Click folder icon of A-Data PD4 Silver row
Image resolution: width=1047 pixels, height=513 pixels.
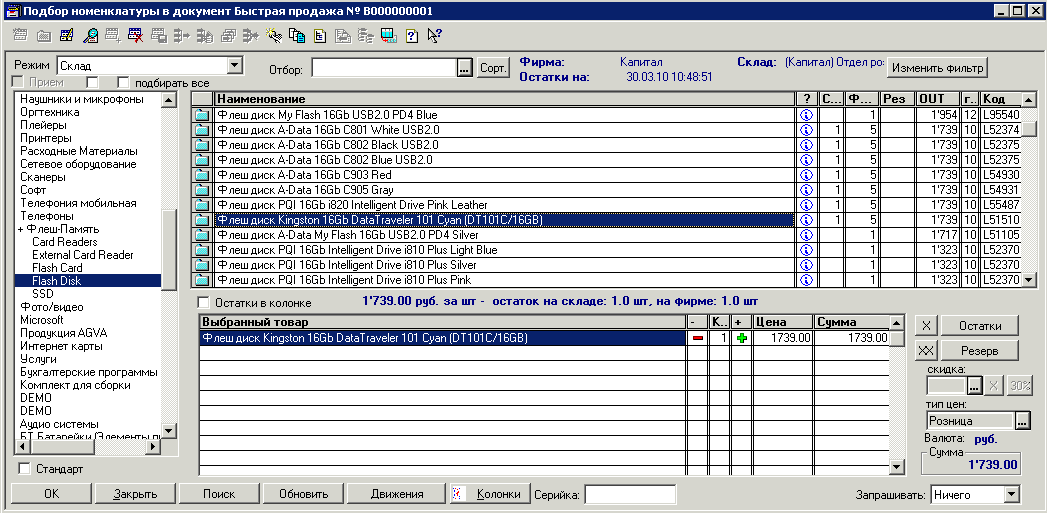click(x=202, y=234)
